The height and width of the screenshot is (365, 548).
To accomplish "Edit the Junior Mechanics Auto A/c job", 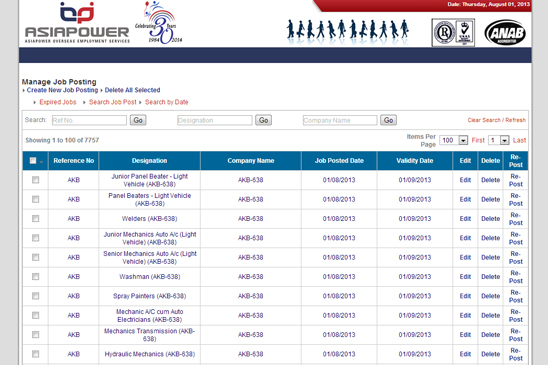I will pos(465,238).
